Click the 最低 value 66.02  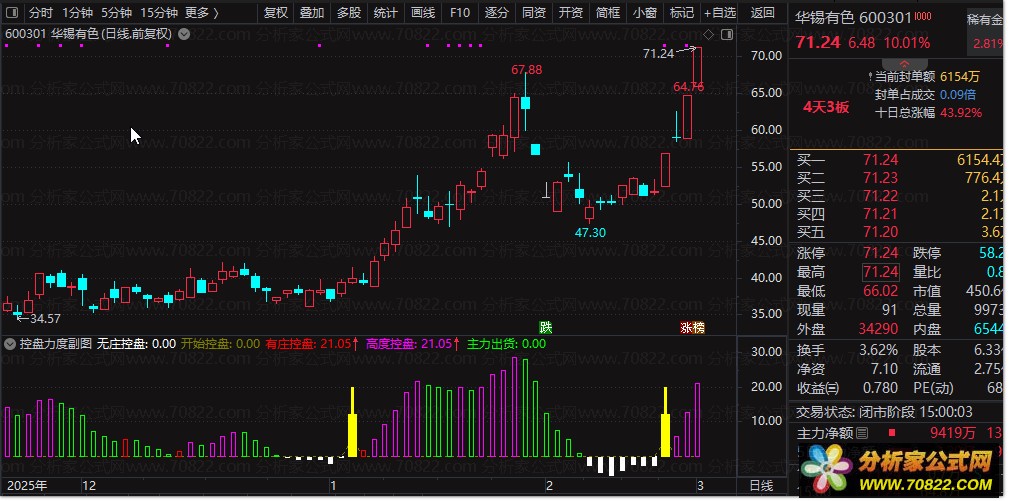[x=881, y=291]
